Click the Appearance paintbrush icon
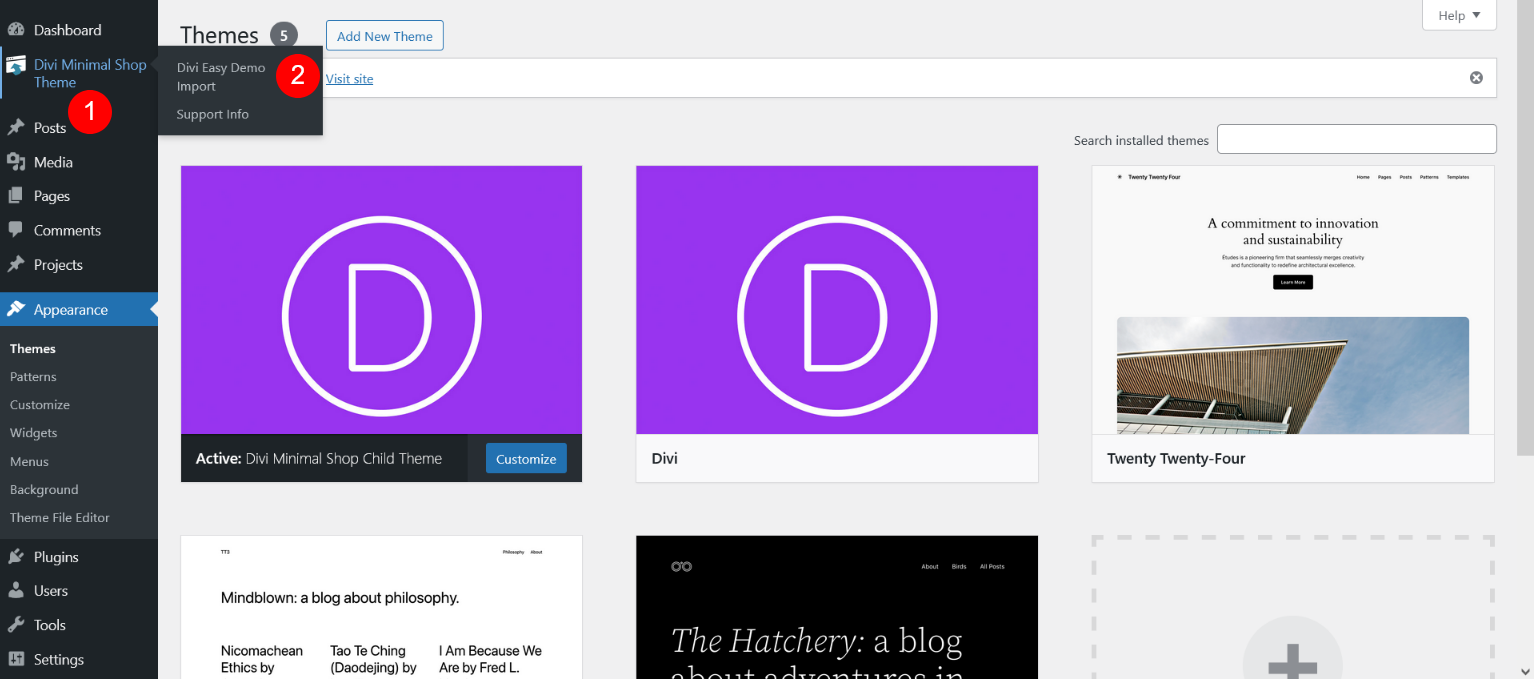This screenshot has height=679, width=1534. (x=16, y=310)
